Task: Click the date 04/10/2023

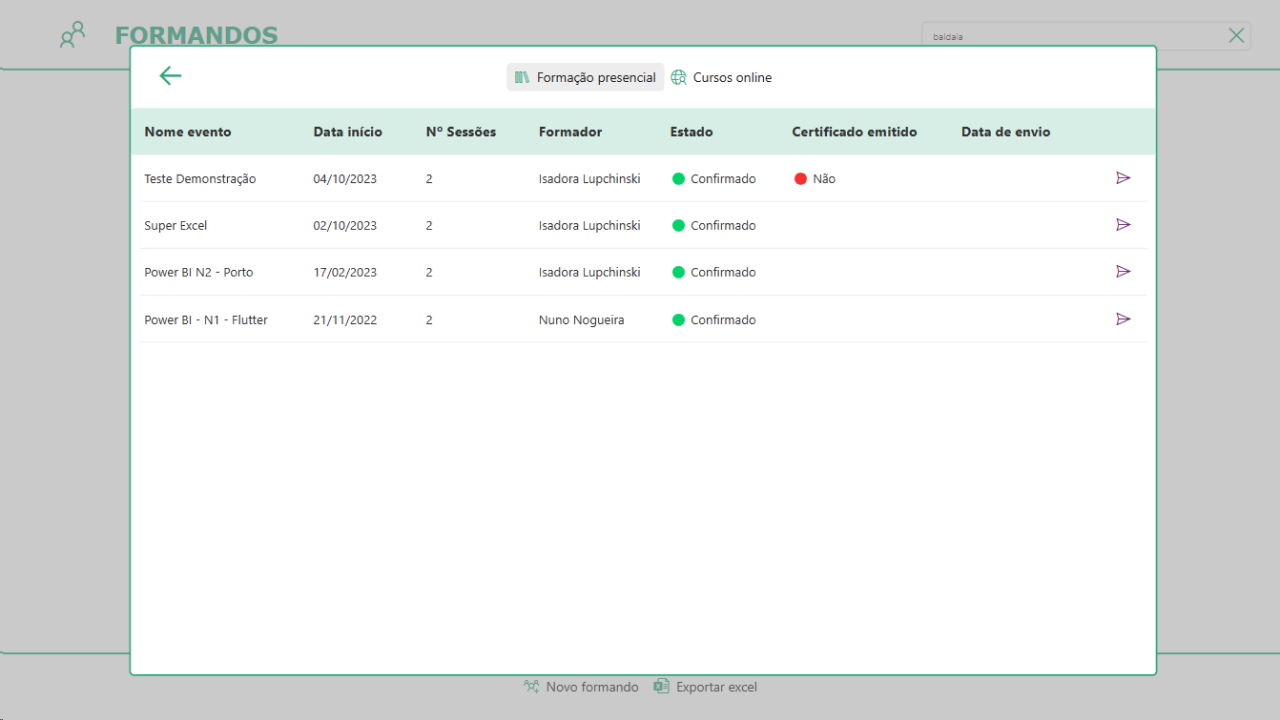Action: click(345, 179)
